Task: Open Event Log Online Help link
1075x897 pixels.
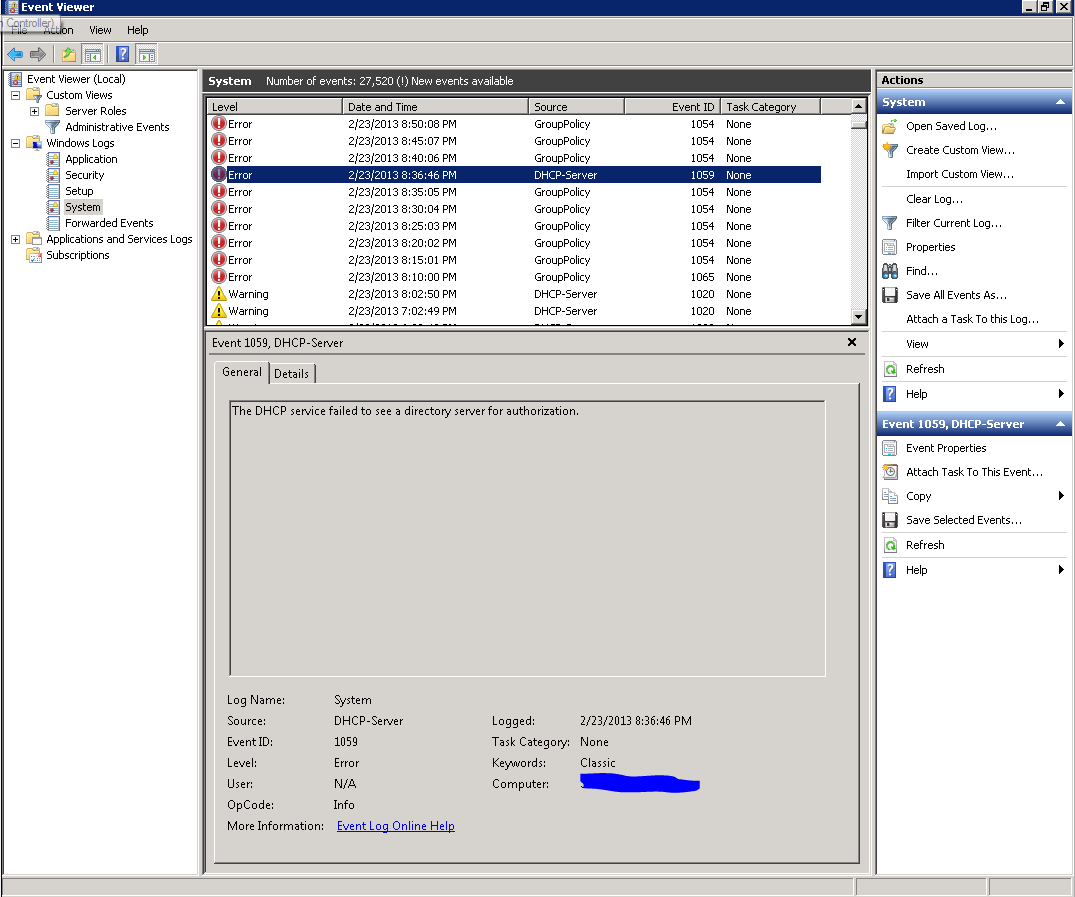Action: tap(395, 826)
